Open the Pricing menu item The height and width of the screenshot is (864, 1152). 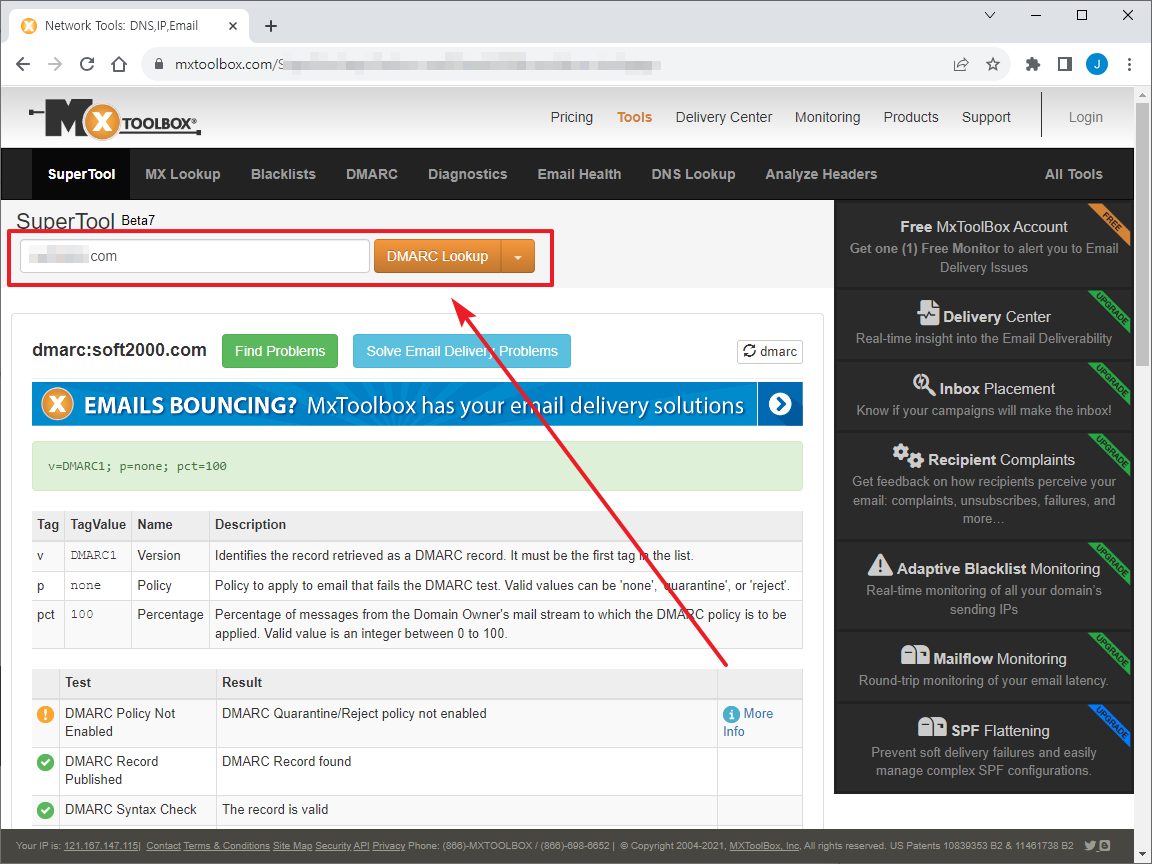click(572, 117)
